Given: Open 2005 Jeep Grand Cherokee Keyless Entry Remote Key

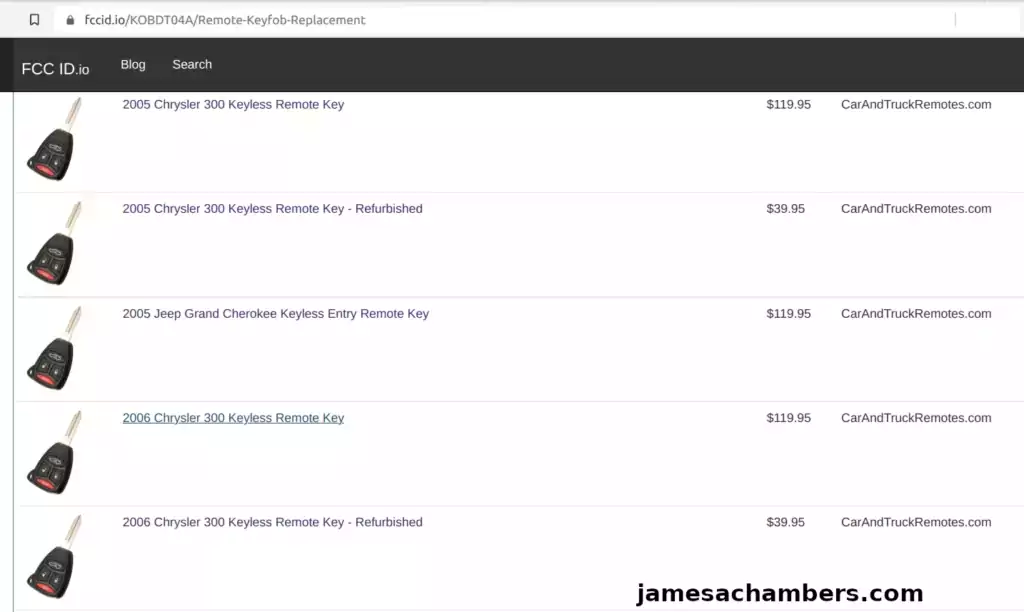Looking at the screenshot, I should pyautogui.click(x=276, y=314).
